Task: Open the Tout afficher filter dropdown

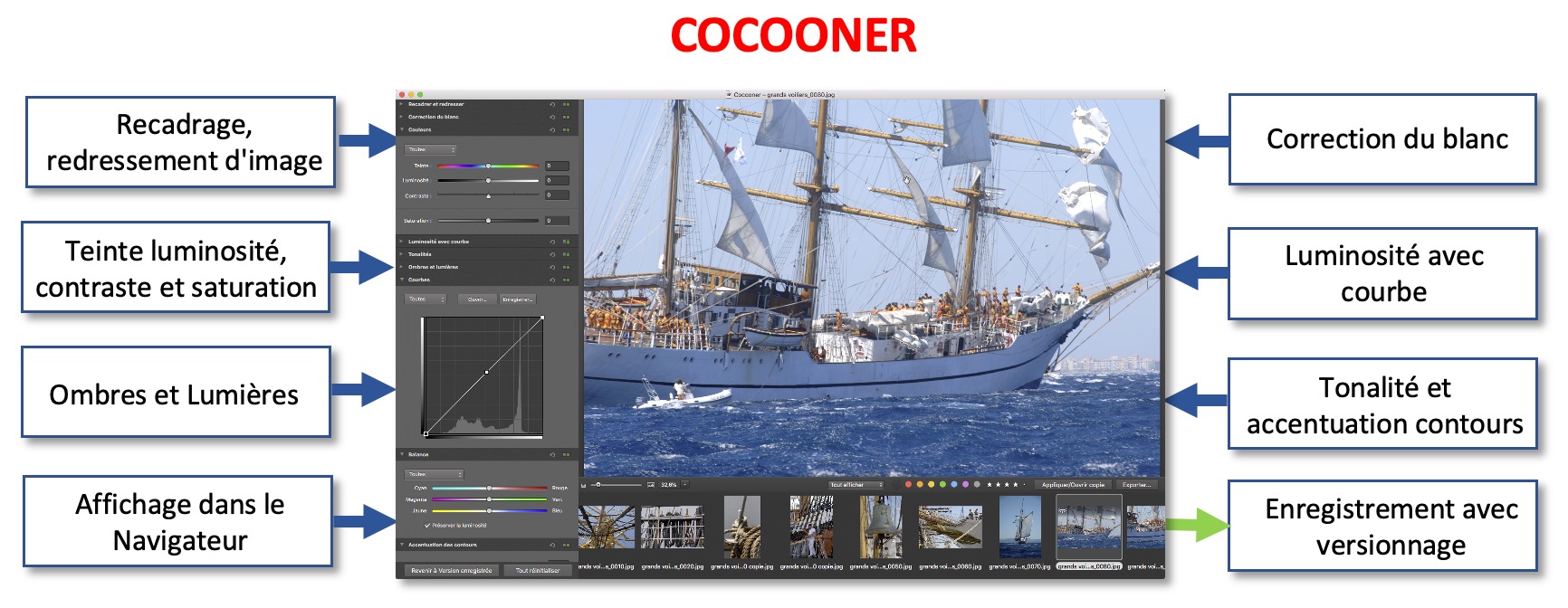Action: (x=856, y=484)
